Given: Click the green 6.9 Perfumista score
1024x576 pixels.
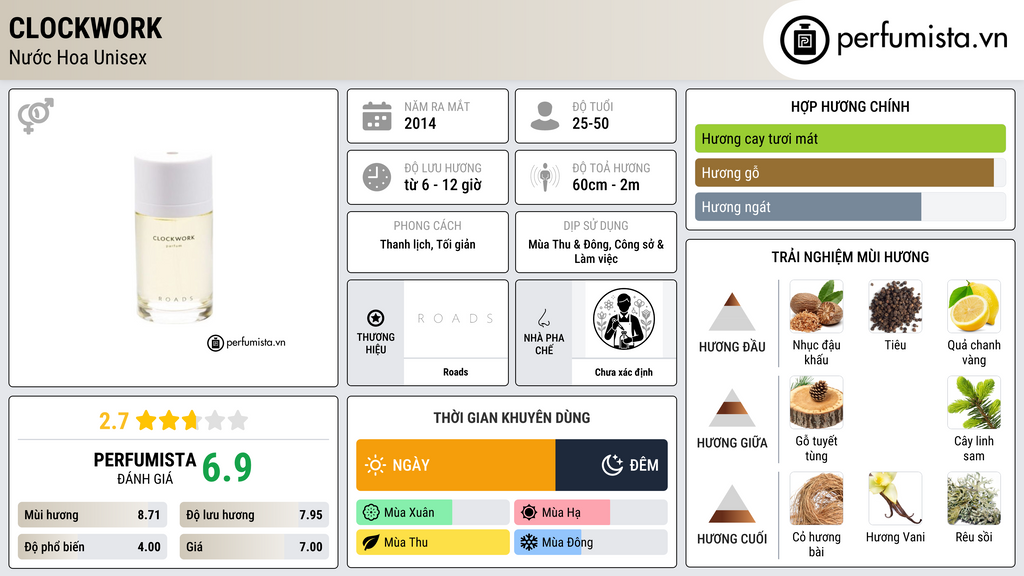Looking at the screenshot, I should [x=227, y=468].
